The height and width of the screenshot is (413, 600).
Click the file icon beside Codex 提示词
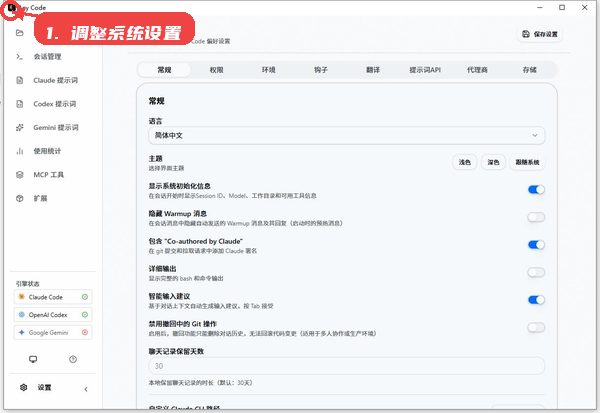pyautogui.click(x=20, y=104)
